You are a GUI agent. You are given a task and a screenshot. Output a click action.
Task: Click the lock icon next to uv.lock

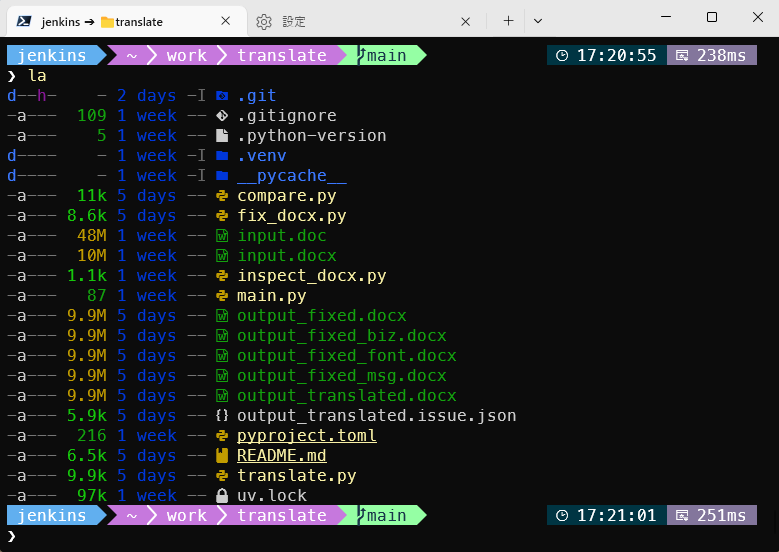point(222,496)
